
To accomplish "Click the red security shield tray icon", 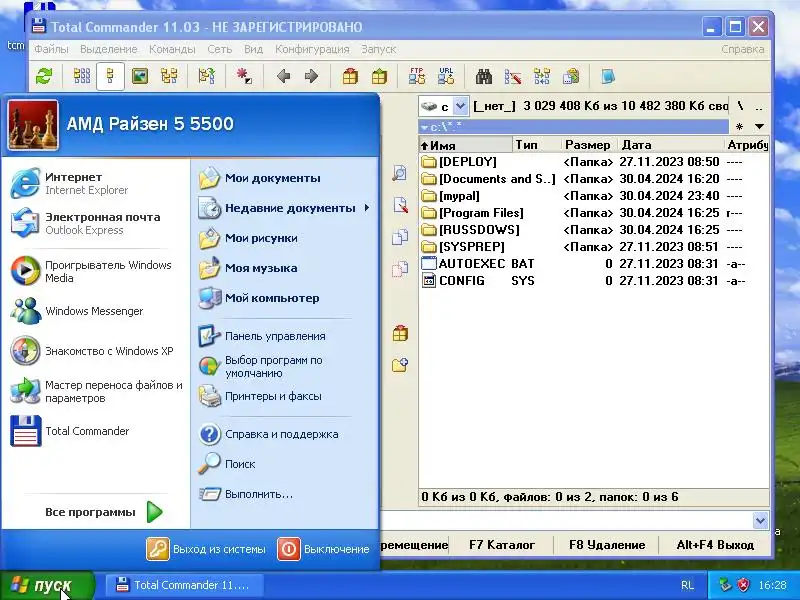I will coord(744,585).
